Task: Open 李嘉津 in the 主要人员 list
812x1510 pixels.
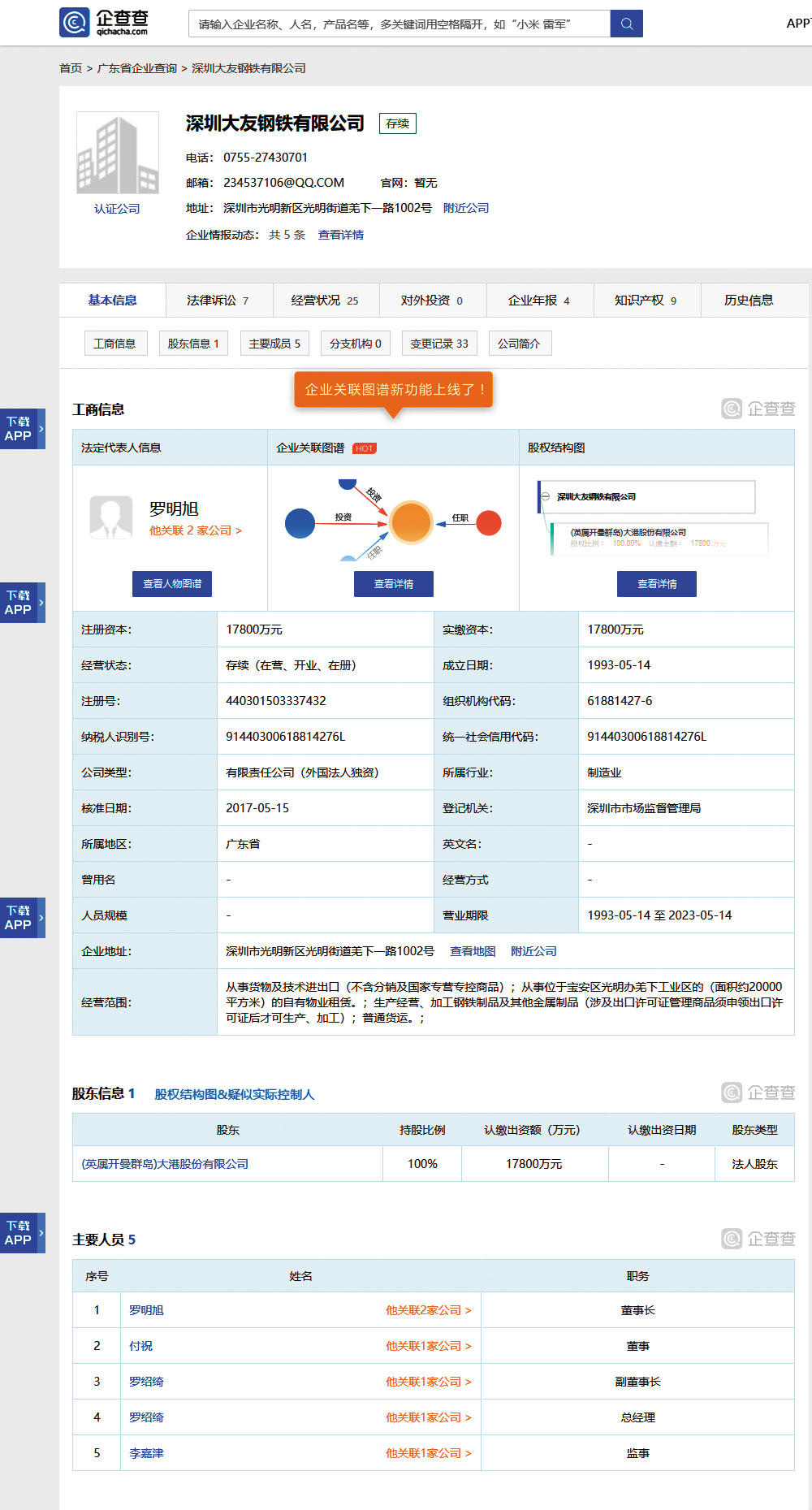Action: coord(146,1453)
